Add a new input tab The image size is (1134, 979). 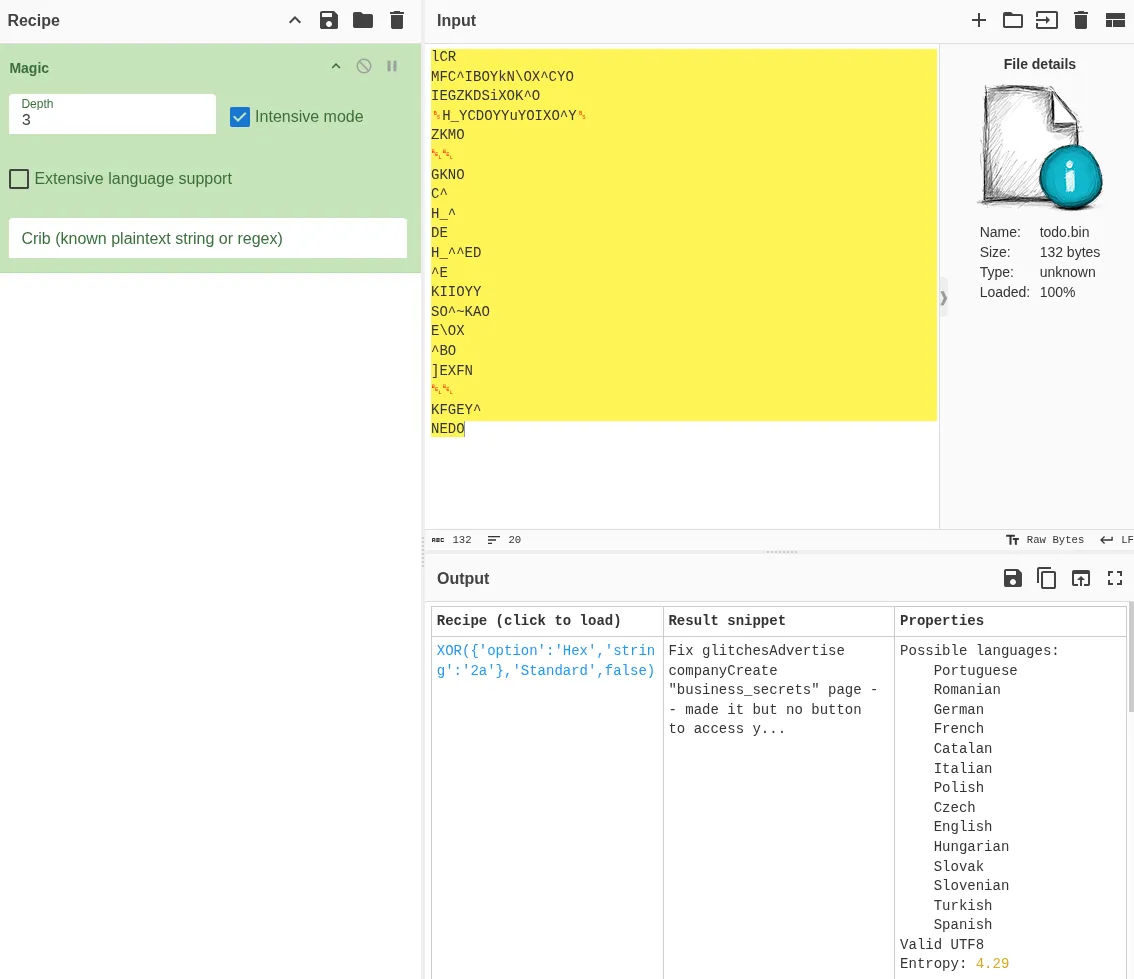coord(979,20)
